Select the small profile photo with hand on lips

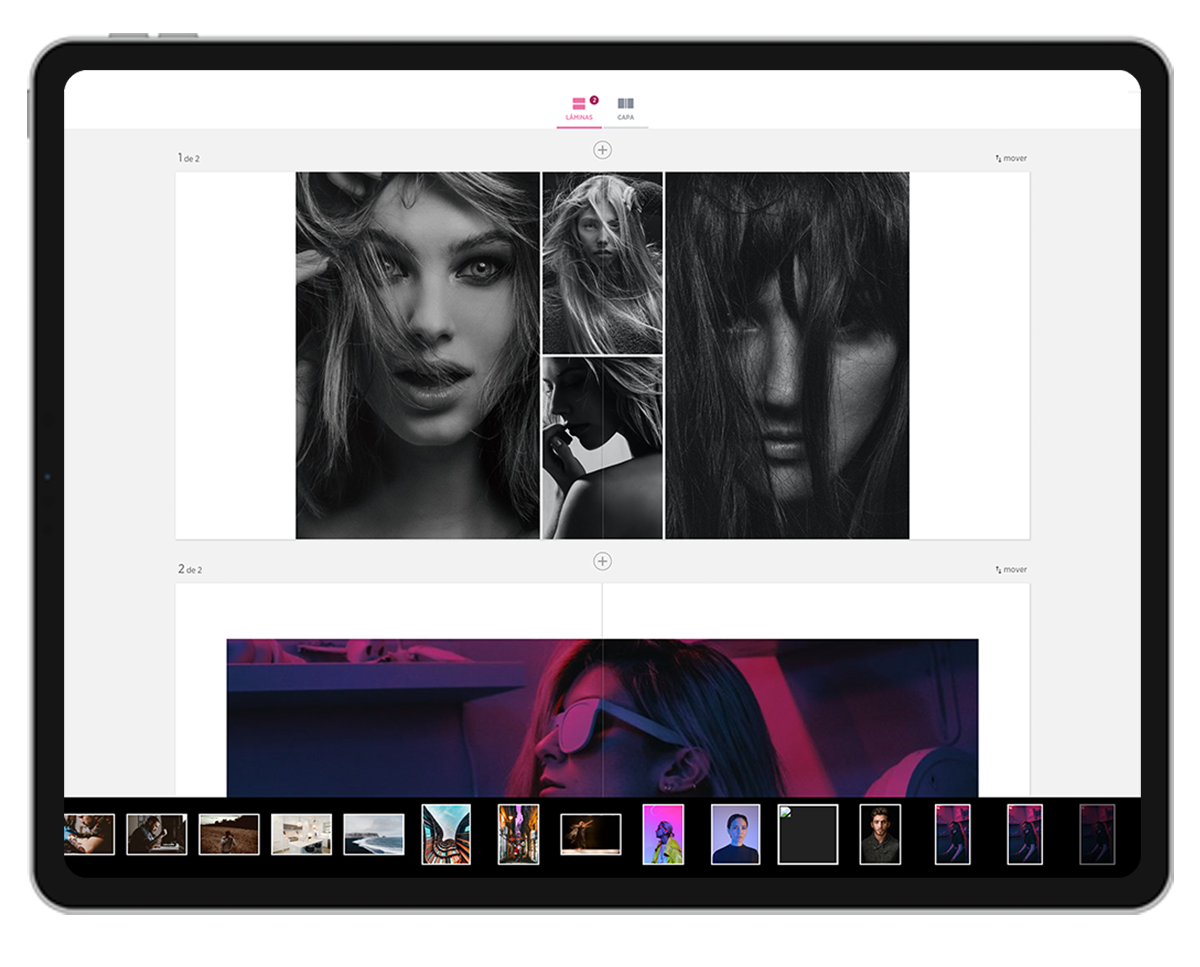602,448
